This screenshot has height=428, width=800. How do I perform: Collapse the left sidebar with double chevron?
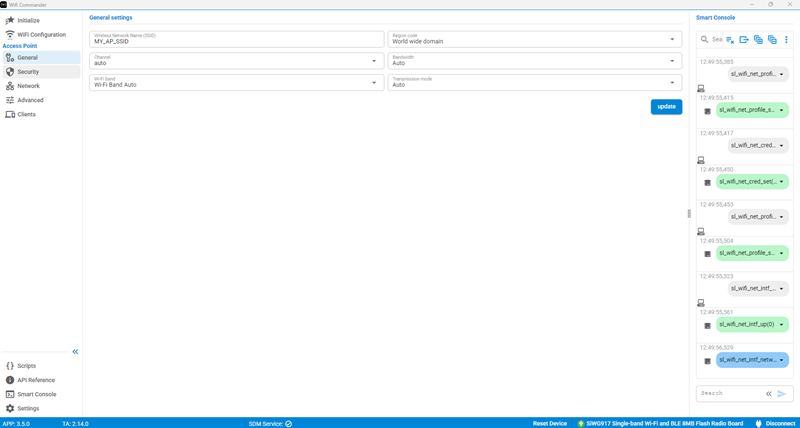point(75,352)
